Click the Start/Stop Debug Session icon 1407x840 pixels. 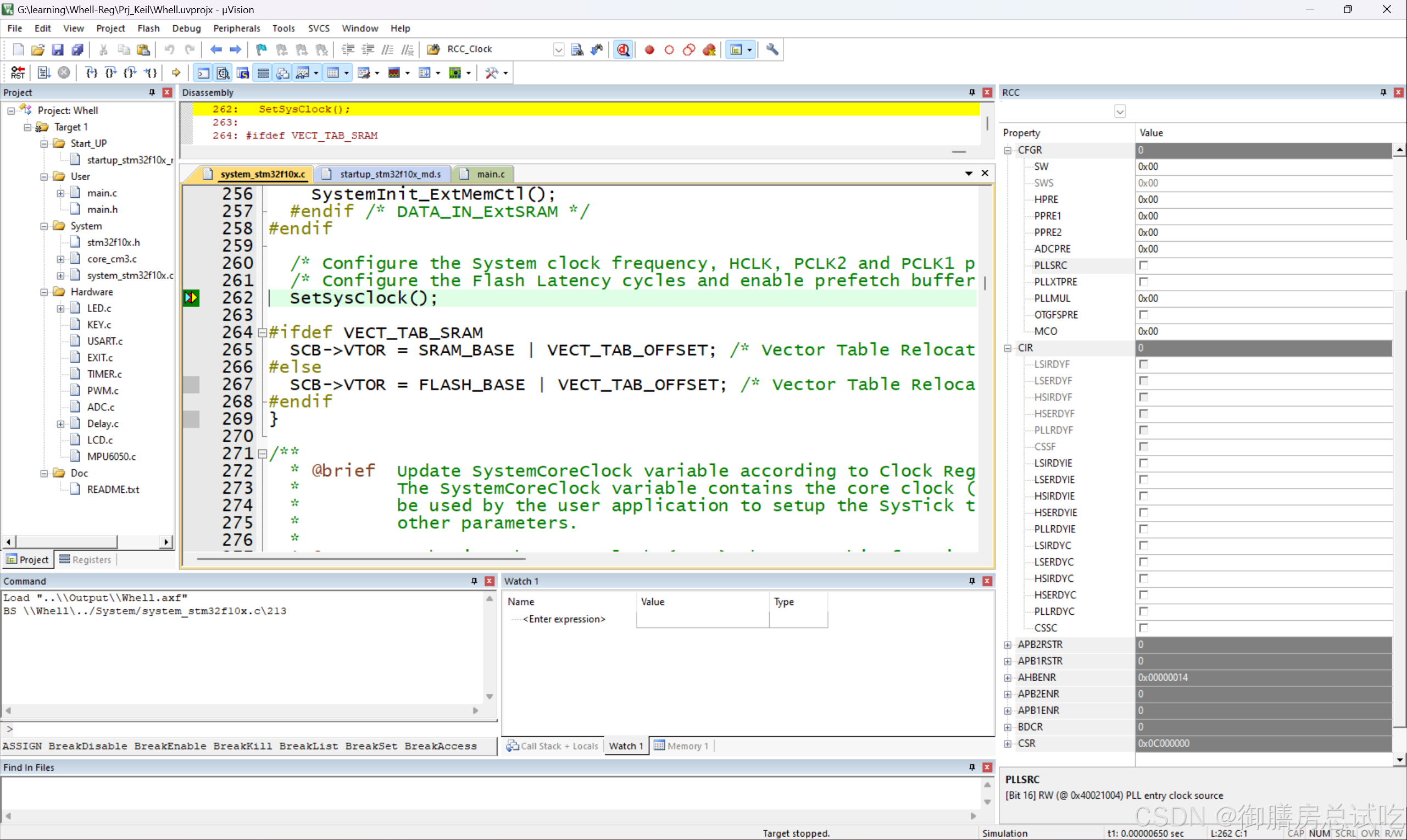coord(623,49)
